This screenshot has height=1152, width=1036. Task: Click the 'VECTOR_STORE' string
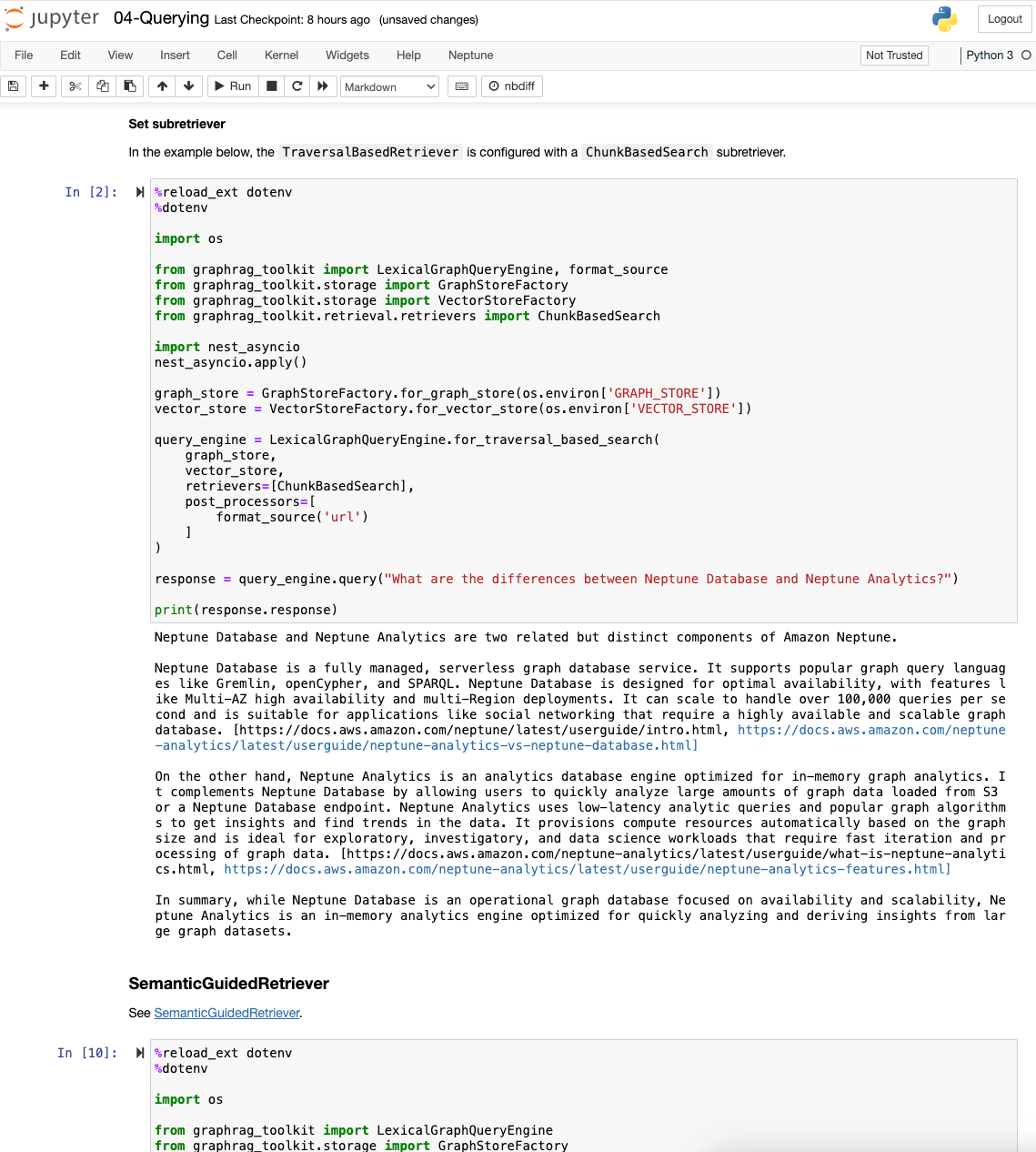click(683, 409)
